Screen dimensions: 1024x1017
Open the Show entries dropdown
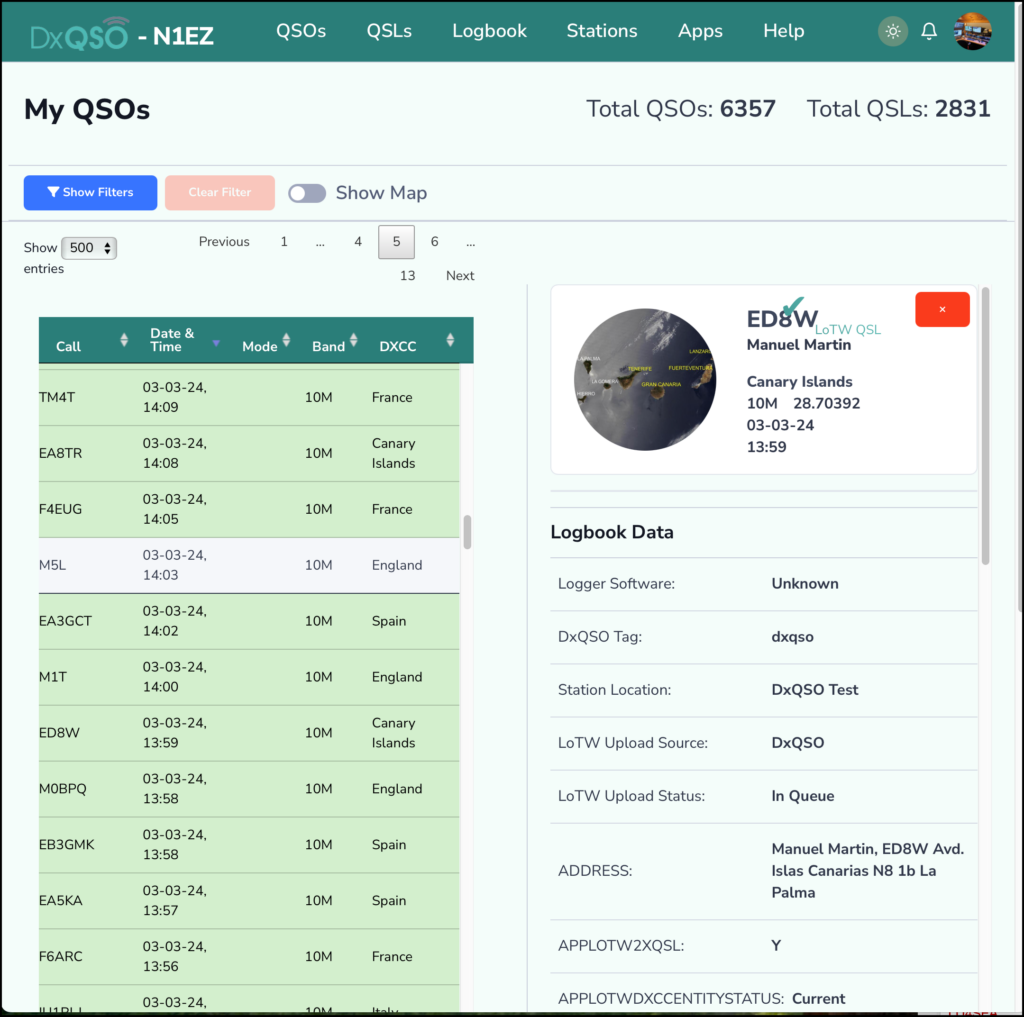89,248
